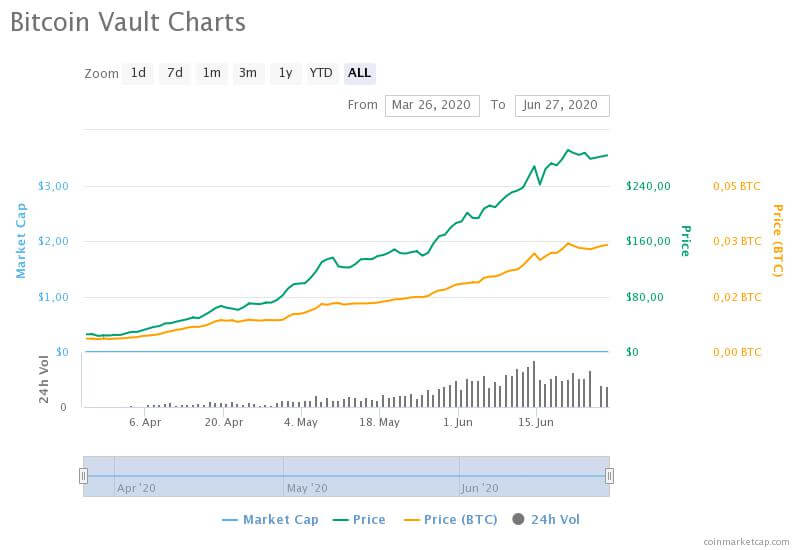
Task: Edit the To date field
Action: point(562,106)
